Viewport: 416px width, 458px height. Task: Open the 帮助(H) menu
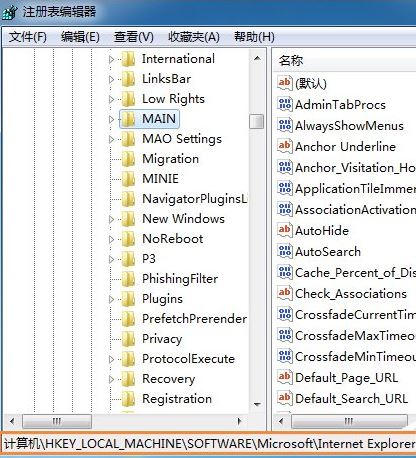[254, 37]
